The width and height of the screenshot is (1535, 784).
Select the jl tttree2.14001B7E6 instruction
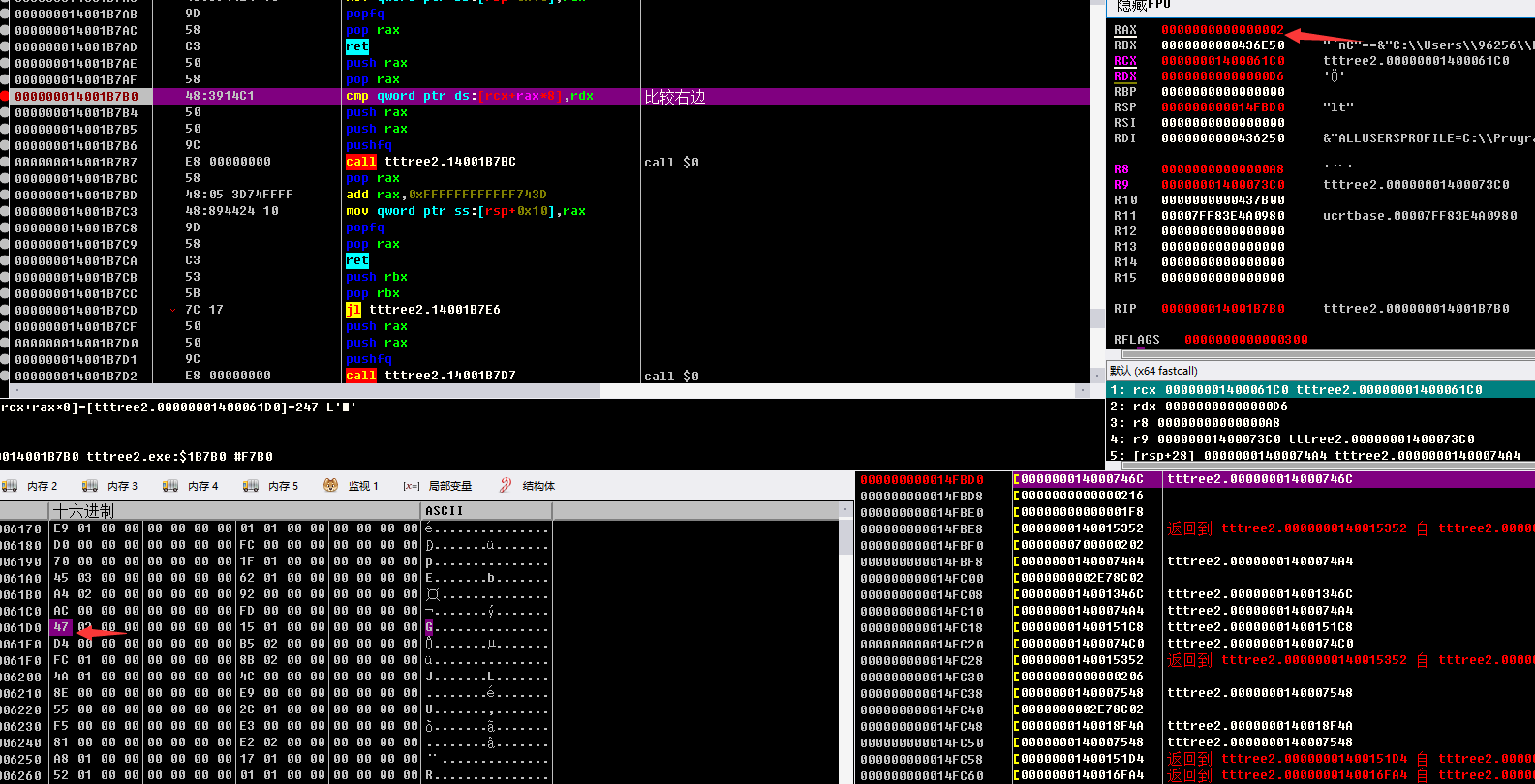[423, 310]
